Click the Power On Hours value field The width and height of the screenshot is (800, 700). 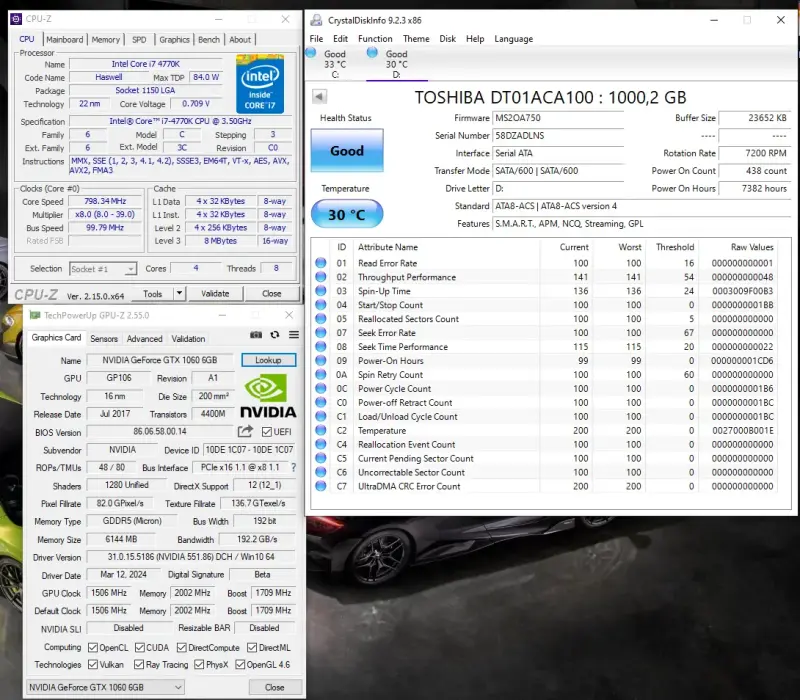(755, 188)
